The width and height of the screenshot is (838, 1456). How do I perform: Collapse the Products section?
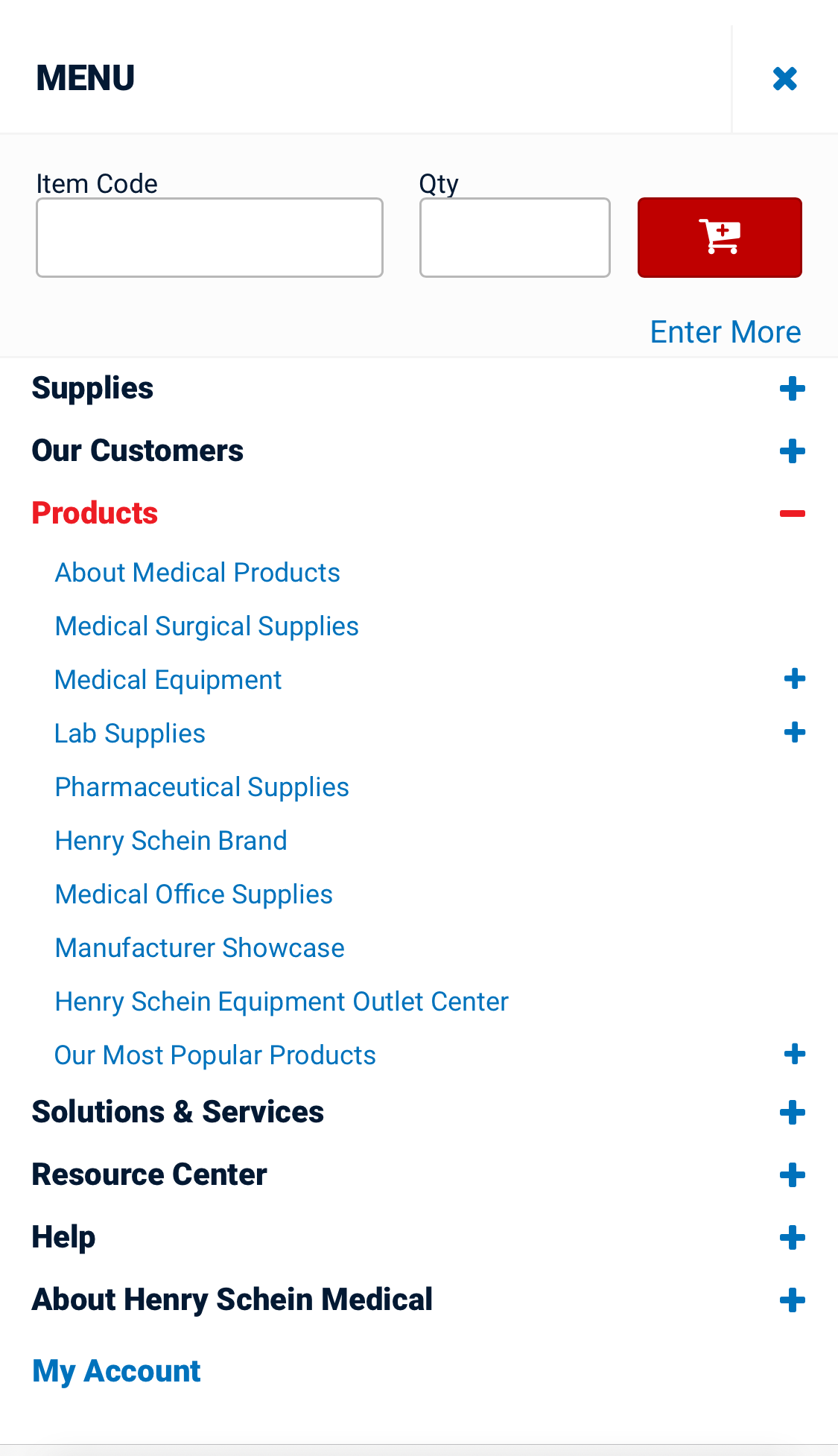(792, 514)
